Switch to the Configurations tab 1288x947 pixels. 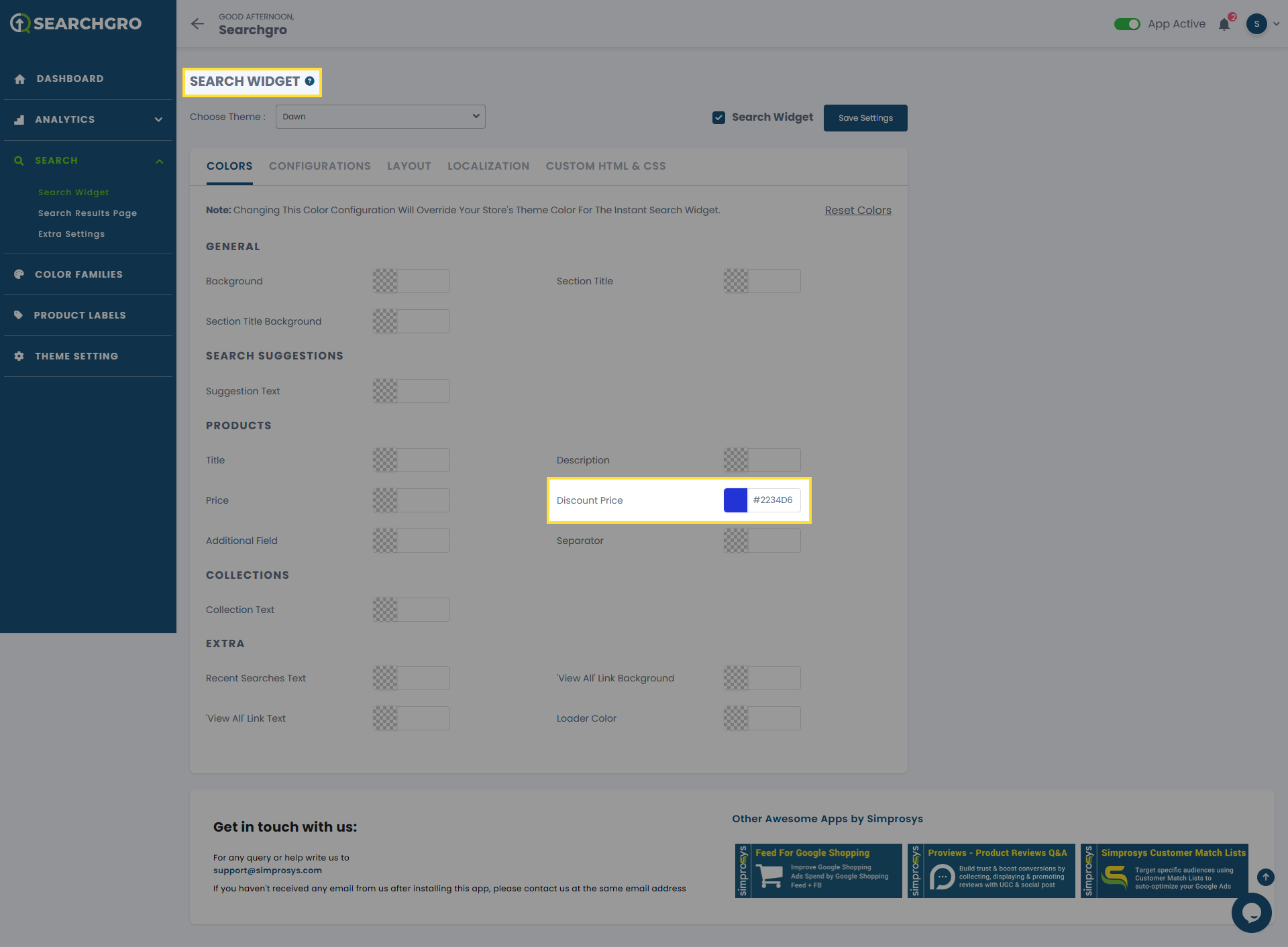coord(319,166)
